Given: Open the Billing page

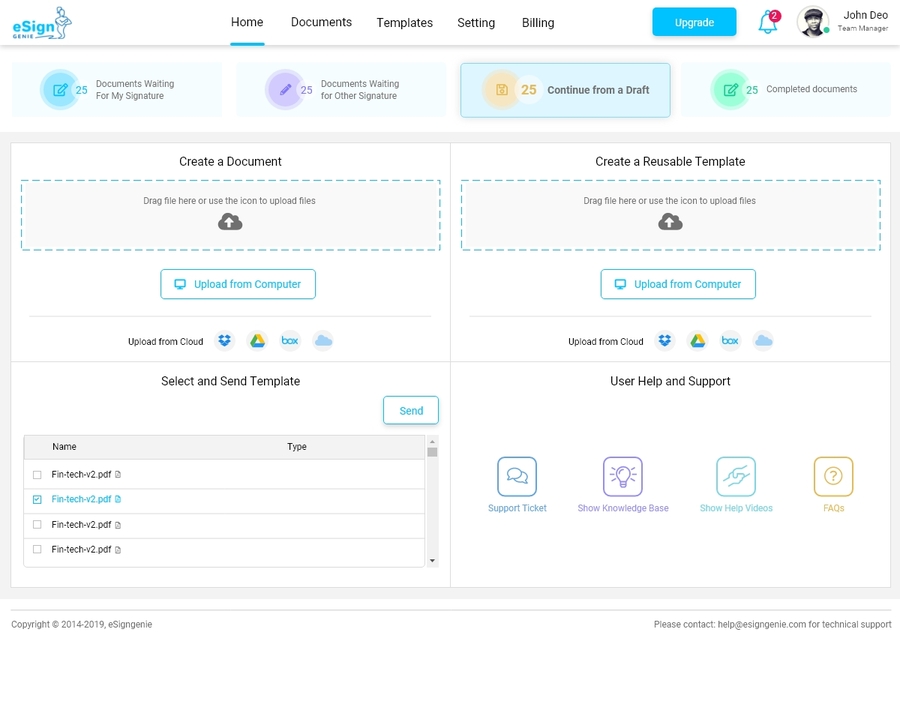Looking at the screenshot, I should point(537,22).
